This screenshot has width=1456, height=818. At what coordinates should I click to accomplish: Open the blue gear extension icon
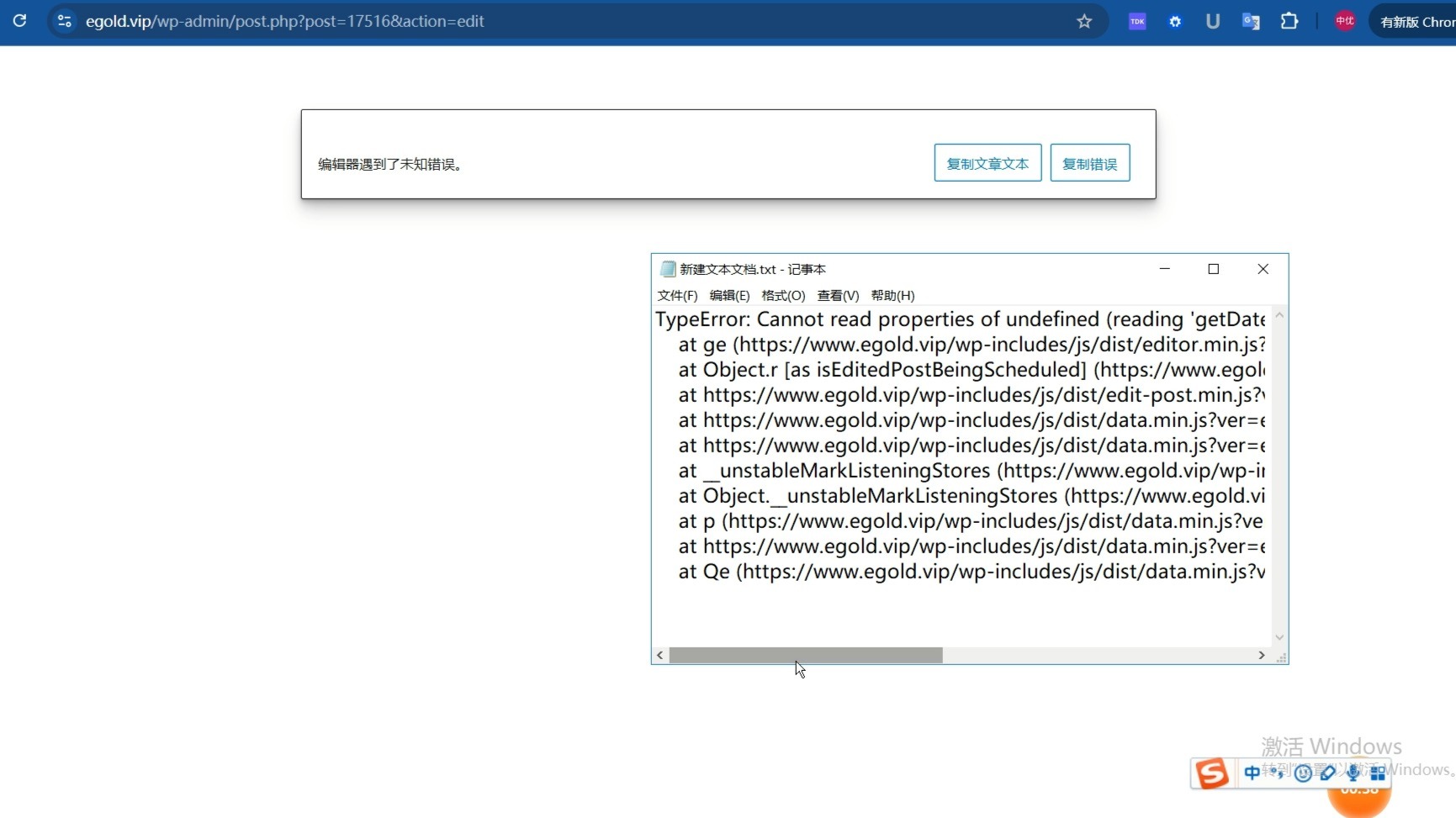point(1175,21)
